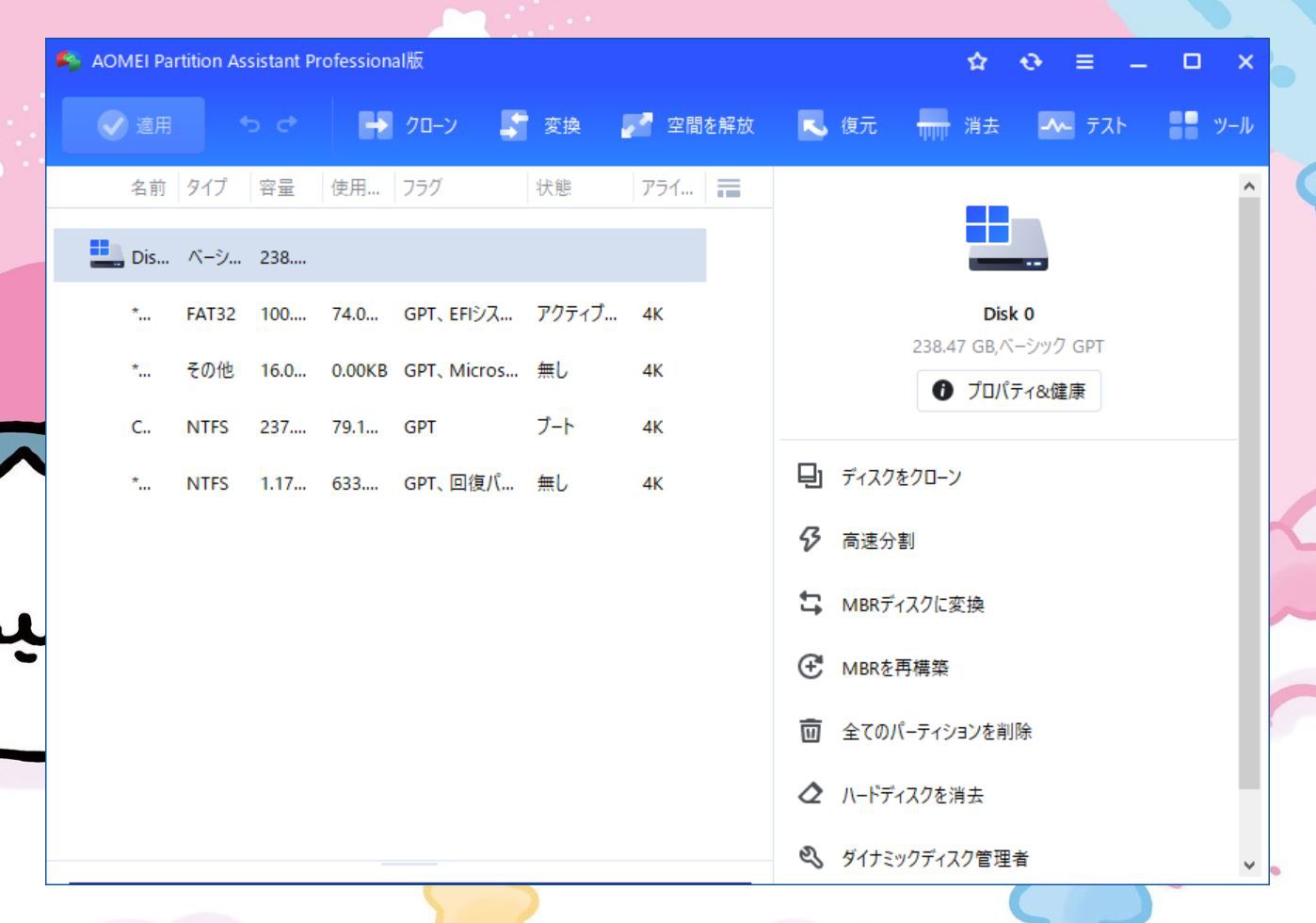Click the 0.00KB used space cell
This screenshot has width=1316, height=923.
[359, 370]
